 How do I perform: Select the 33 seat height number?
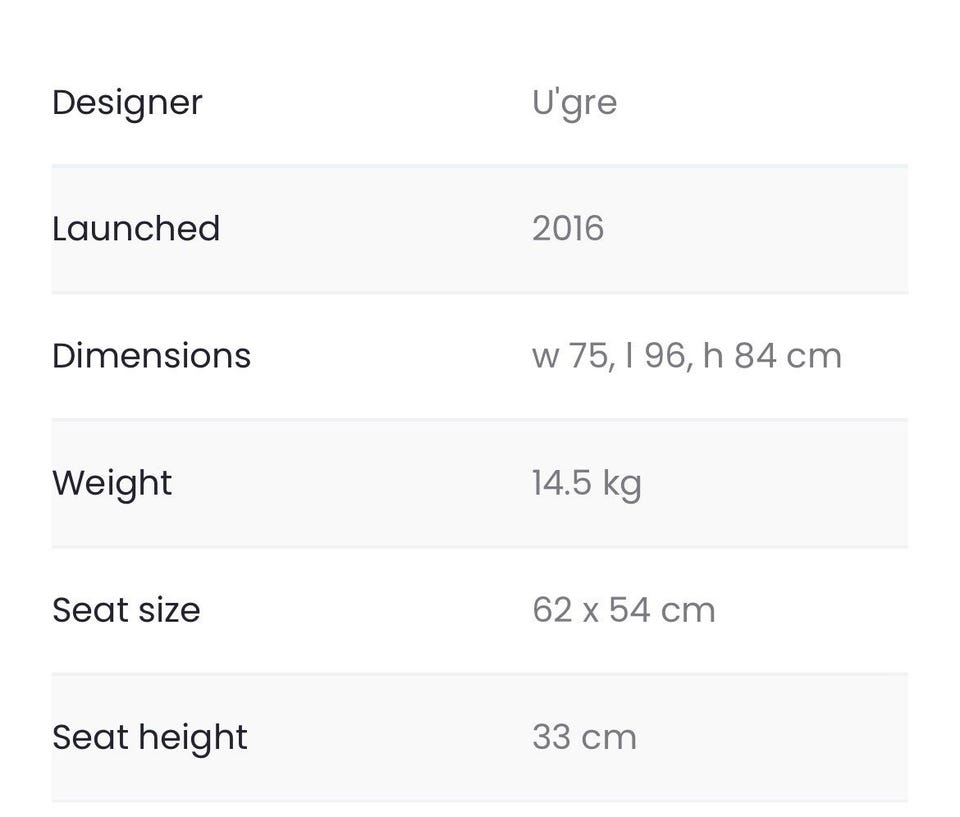(551, 737)
